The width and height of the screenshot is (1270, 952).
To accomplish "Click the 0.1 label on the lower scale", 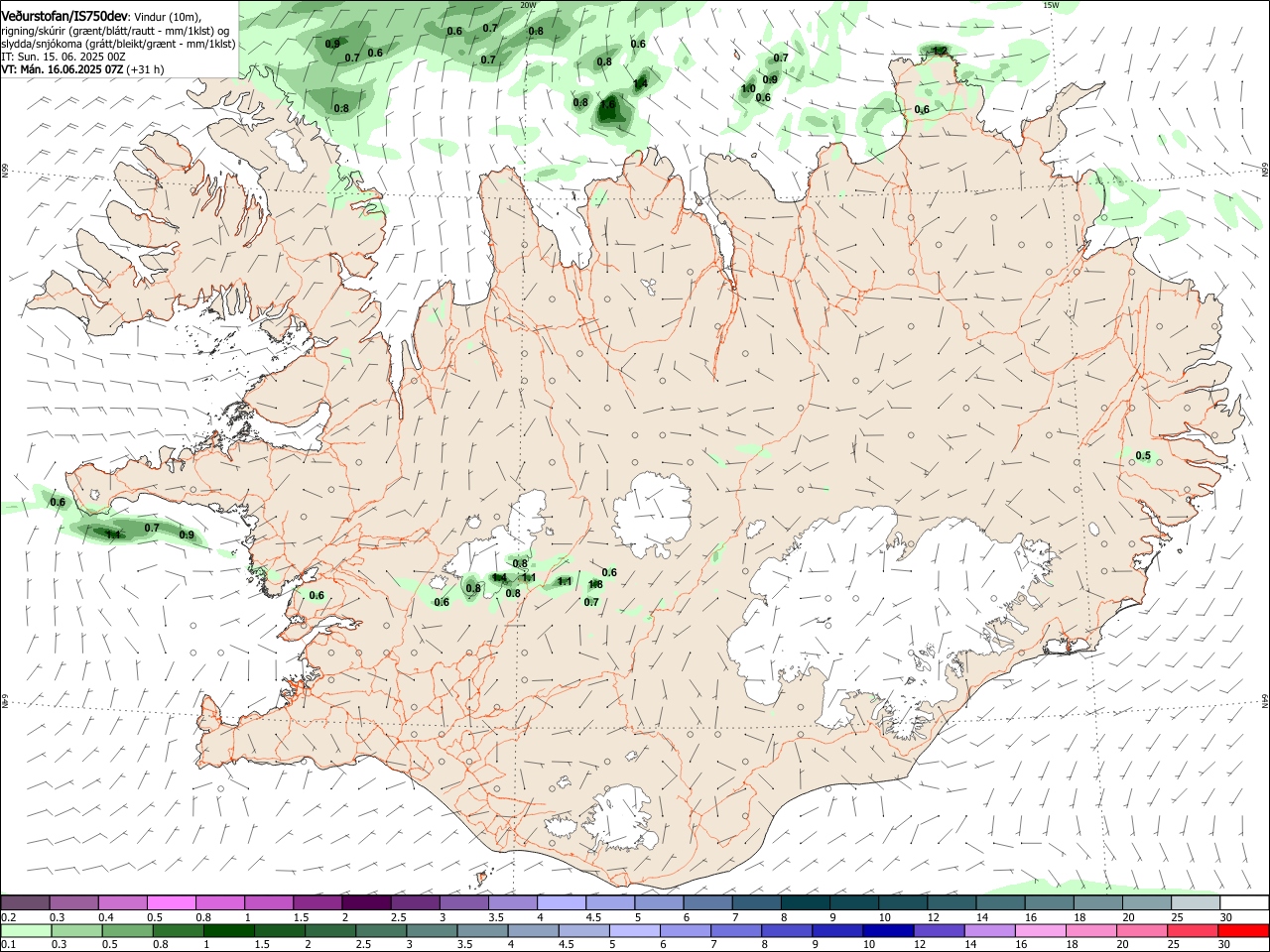I will 9,945.
